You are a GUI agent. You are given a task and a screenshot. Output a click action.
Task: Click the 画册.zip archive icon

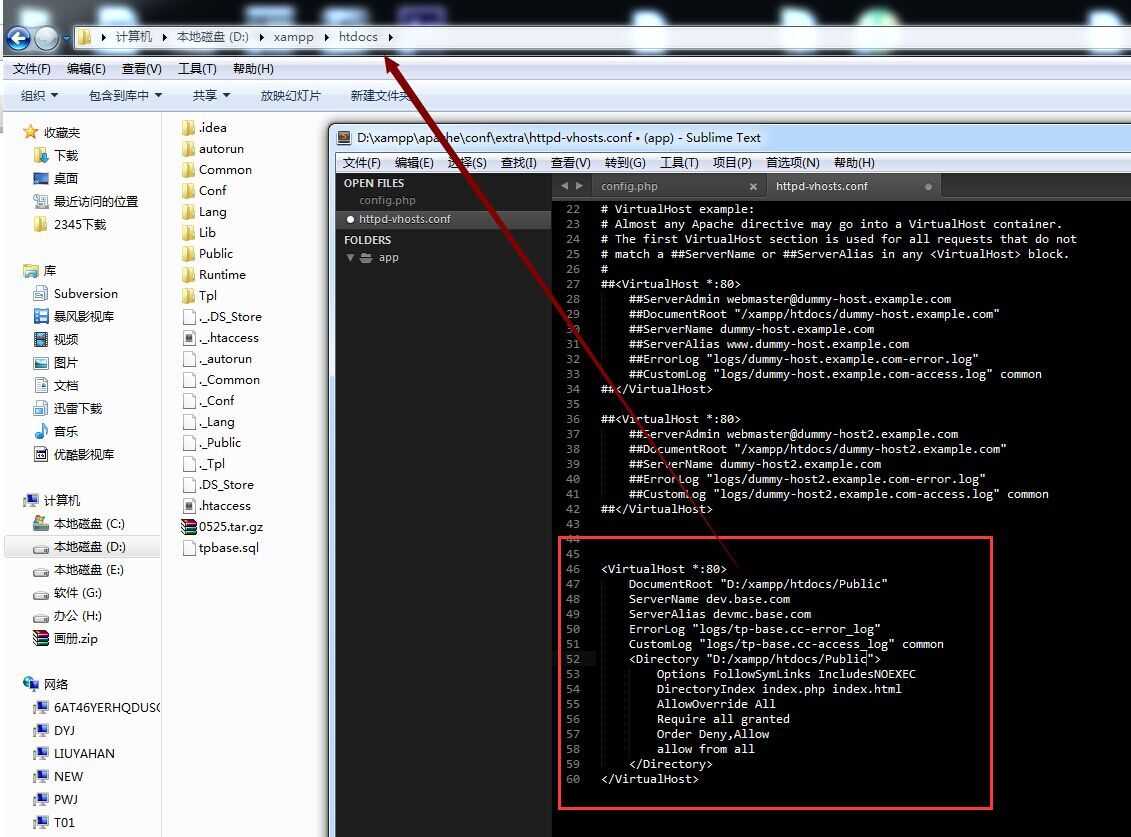point(40,638)
